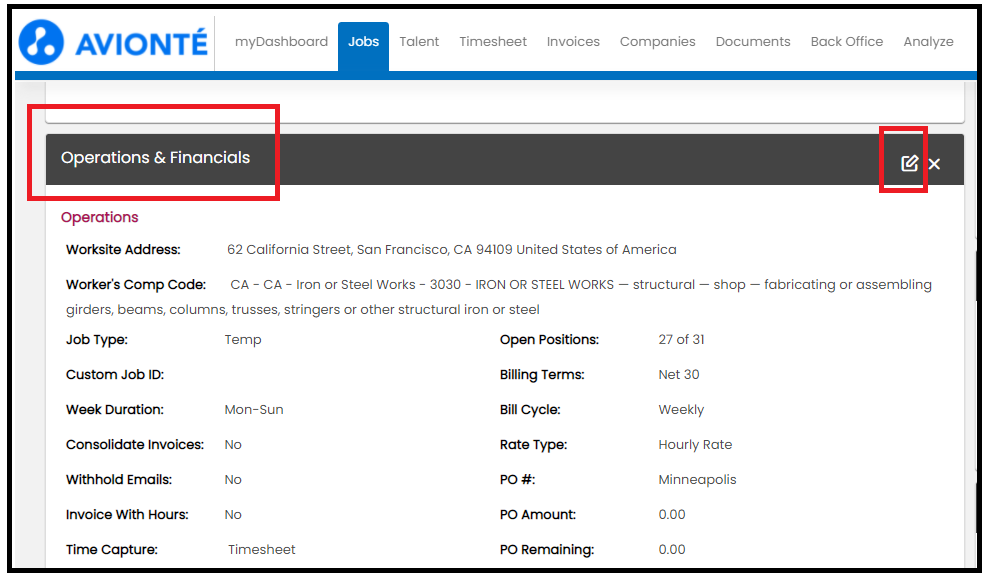Screen dimensions: 993x579
Task: Click the Rate Type label
Action: pyautogui.click(x=533, y=445)
